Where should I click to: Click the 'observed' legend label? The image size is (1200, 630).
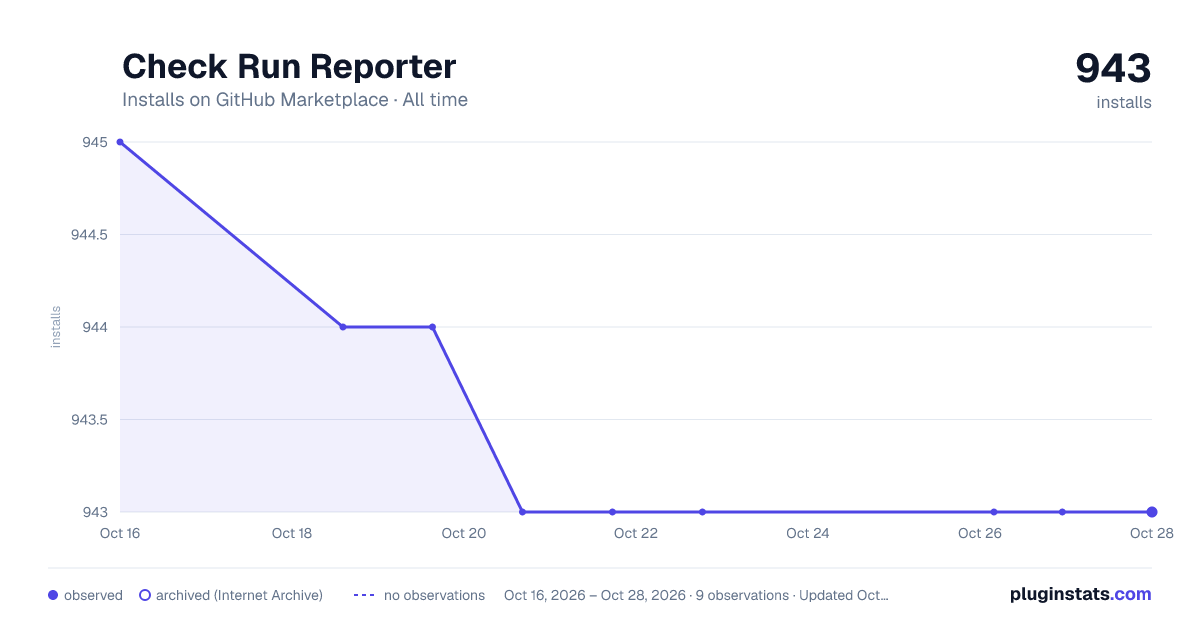93,595
